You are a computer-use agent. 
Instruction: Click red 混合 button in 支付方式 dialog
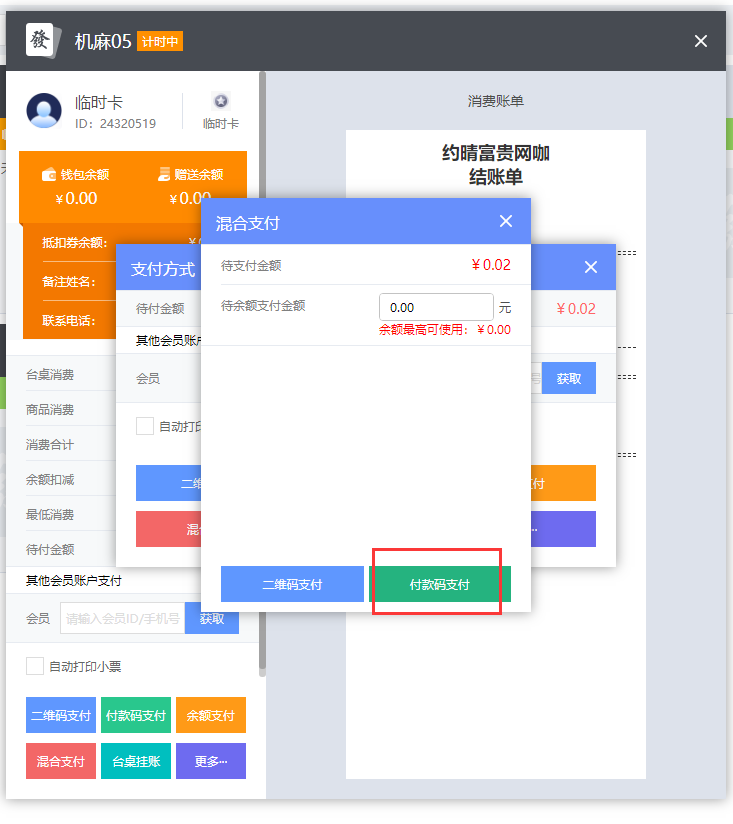coord(168,529)
